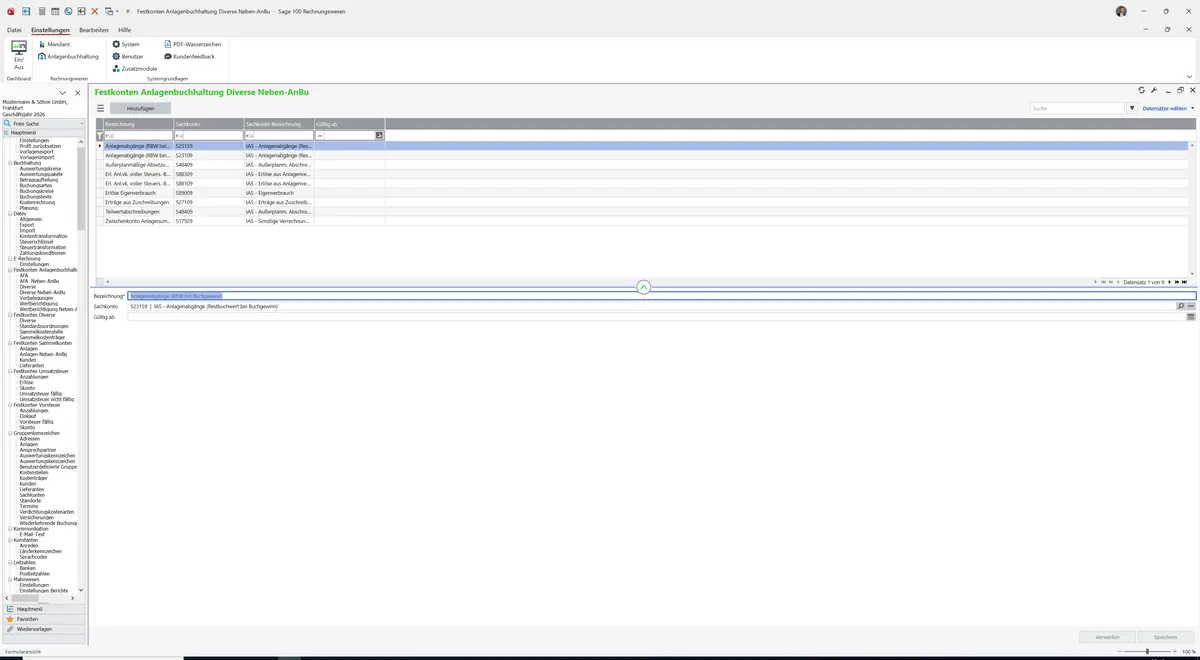Open the Benutzer settings
This screenshot has height=660, width=1200.
tap(128, 56)
